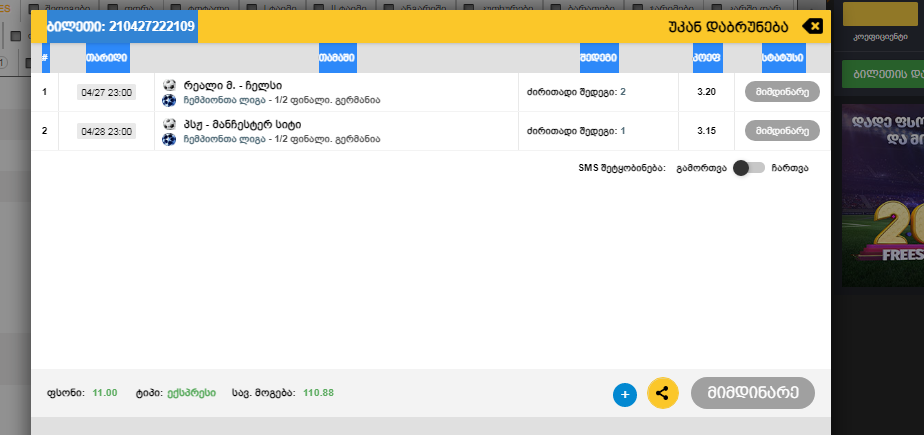The width and height of the screenshot is (924, 435).
Task: Click the 04/28 23:00 date badge
Action: point(107,131)
